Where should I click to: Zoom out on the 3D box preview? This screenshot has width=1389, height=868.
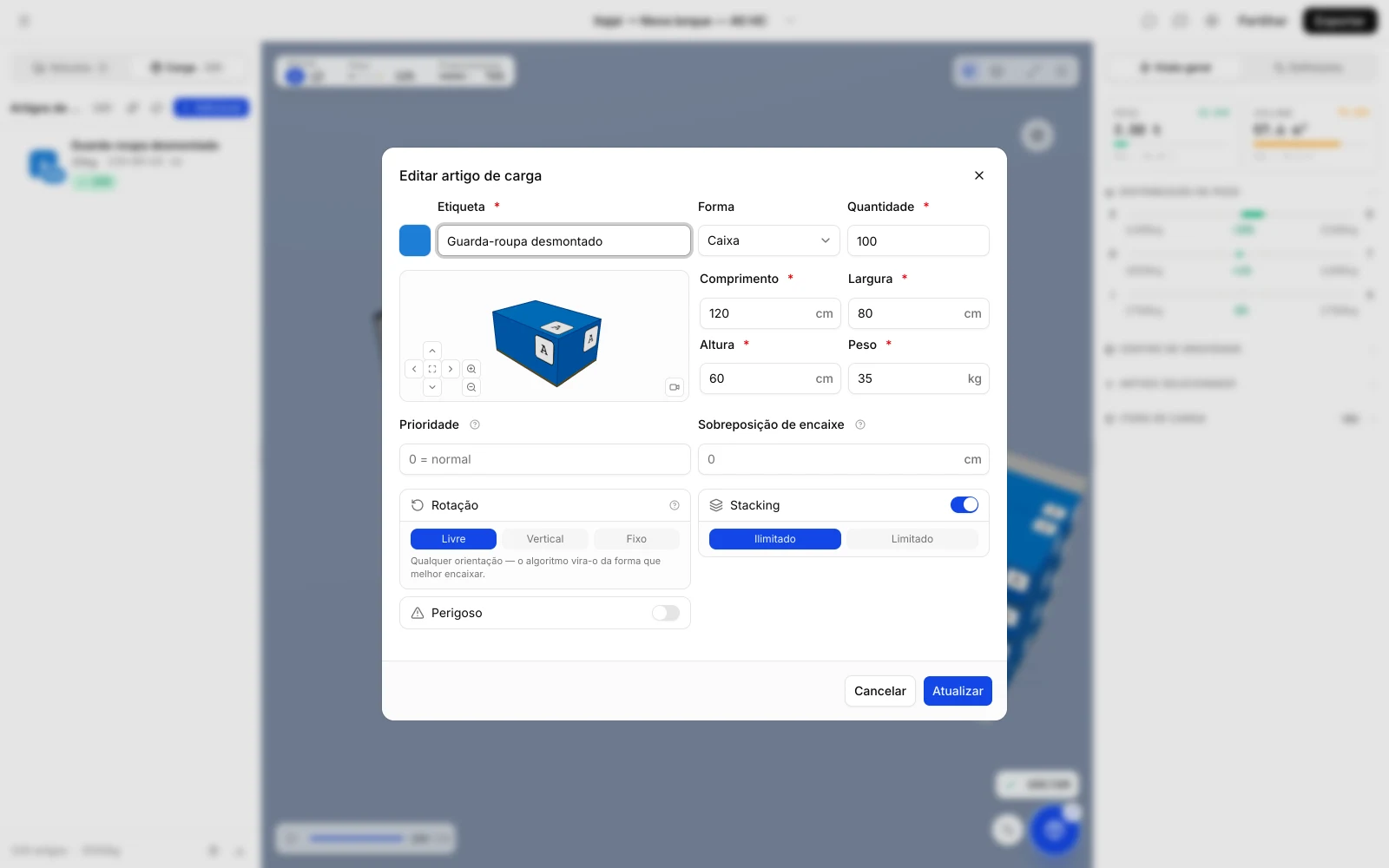click(x=471, y=387)
